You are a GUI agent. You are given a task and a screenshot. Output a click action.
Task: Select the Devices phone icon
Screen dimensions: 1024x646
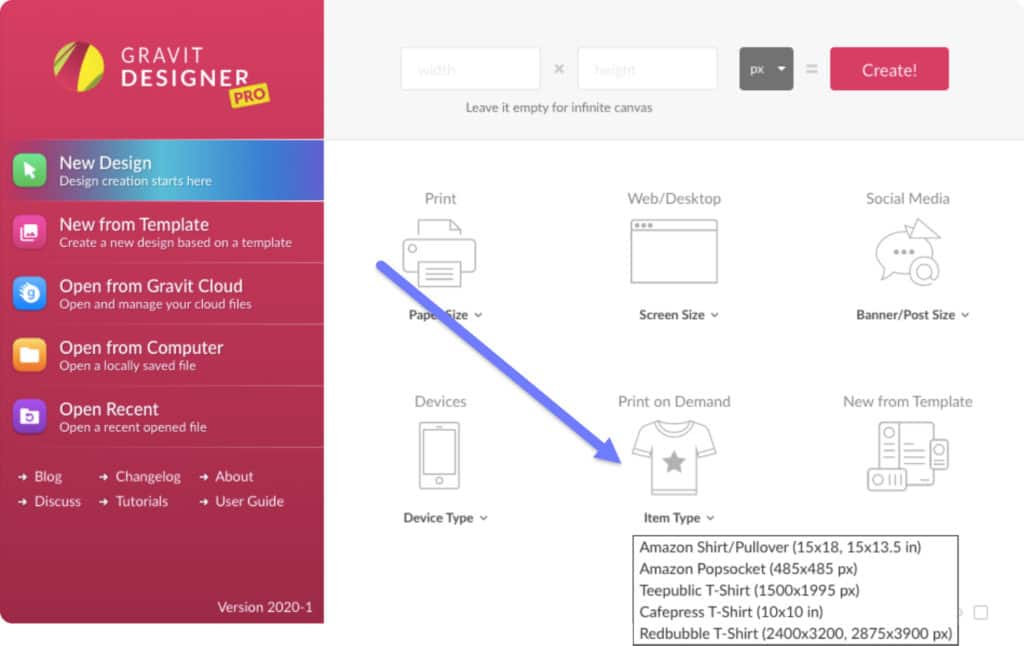tap(440, 456)
